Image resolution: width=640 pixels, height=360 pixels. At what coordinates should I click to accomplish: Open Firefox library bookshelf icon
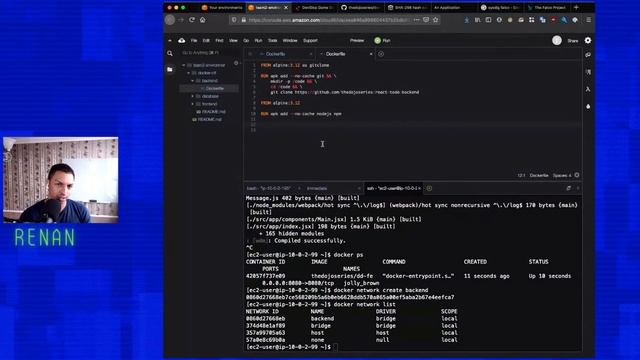point(478,20)
